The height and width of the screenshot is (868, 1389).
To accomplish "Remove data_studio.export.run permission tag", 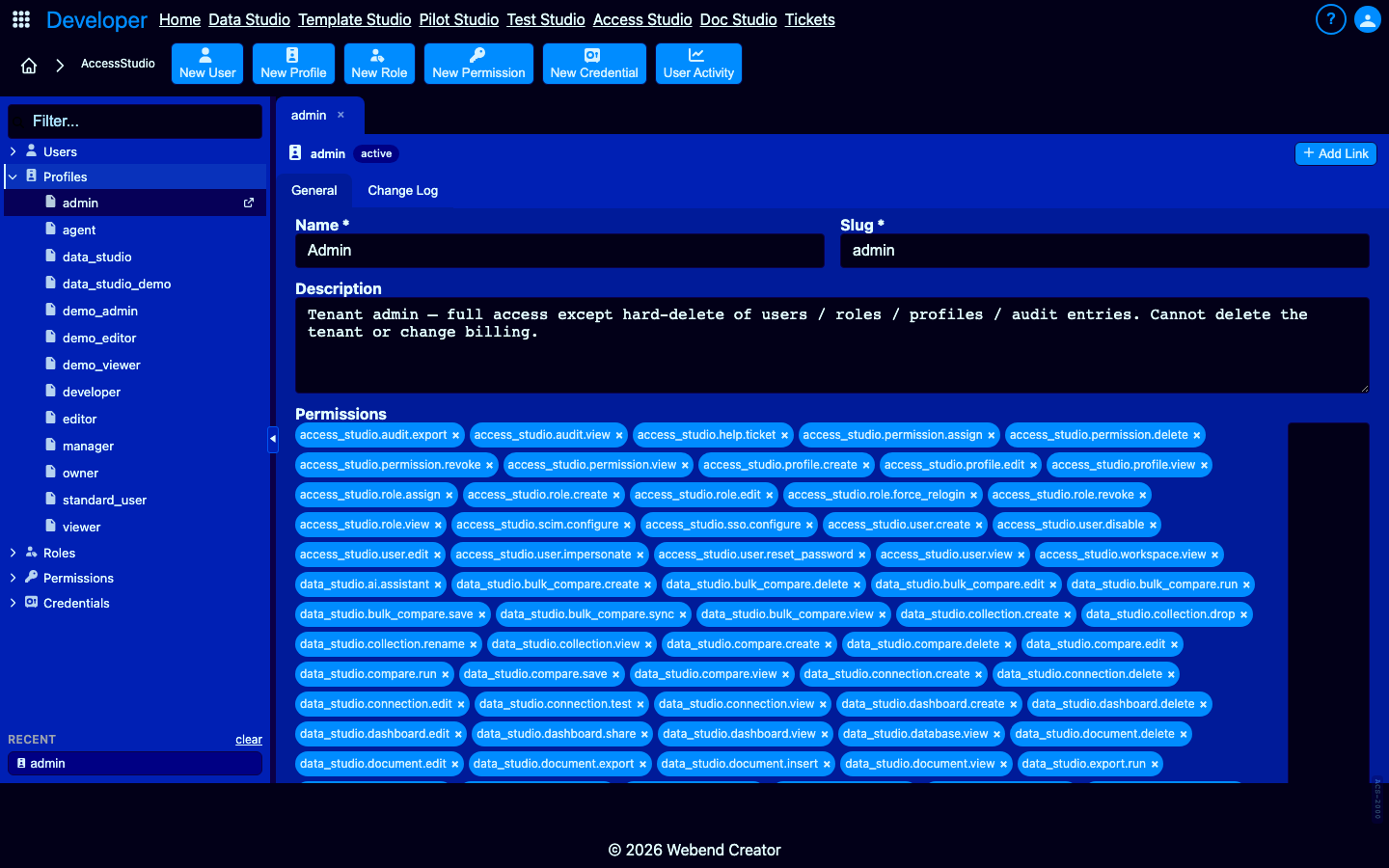I will pos(1155,765).
